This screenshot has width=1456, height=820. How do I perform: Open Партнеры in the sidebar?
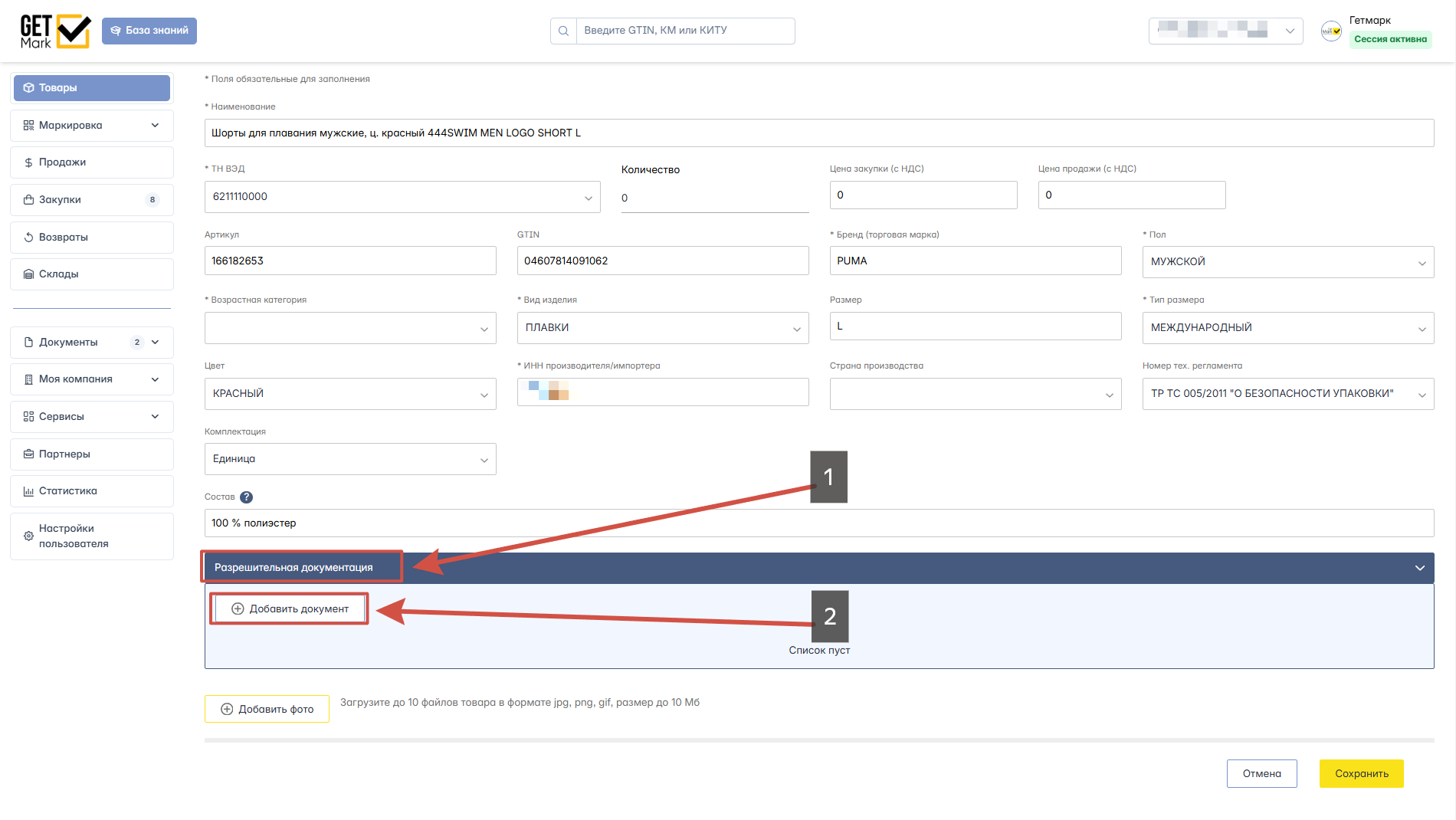tap(92, 454)
